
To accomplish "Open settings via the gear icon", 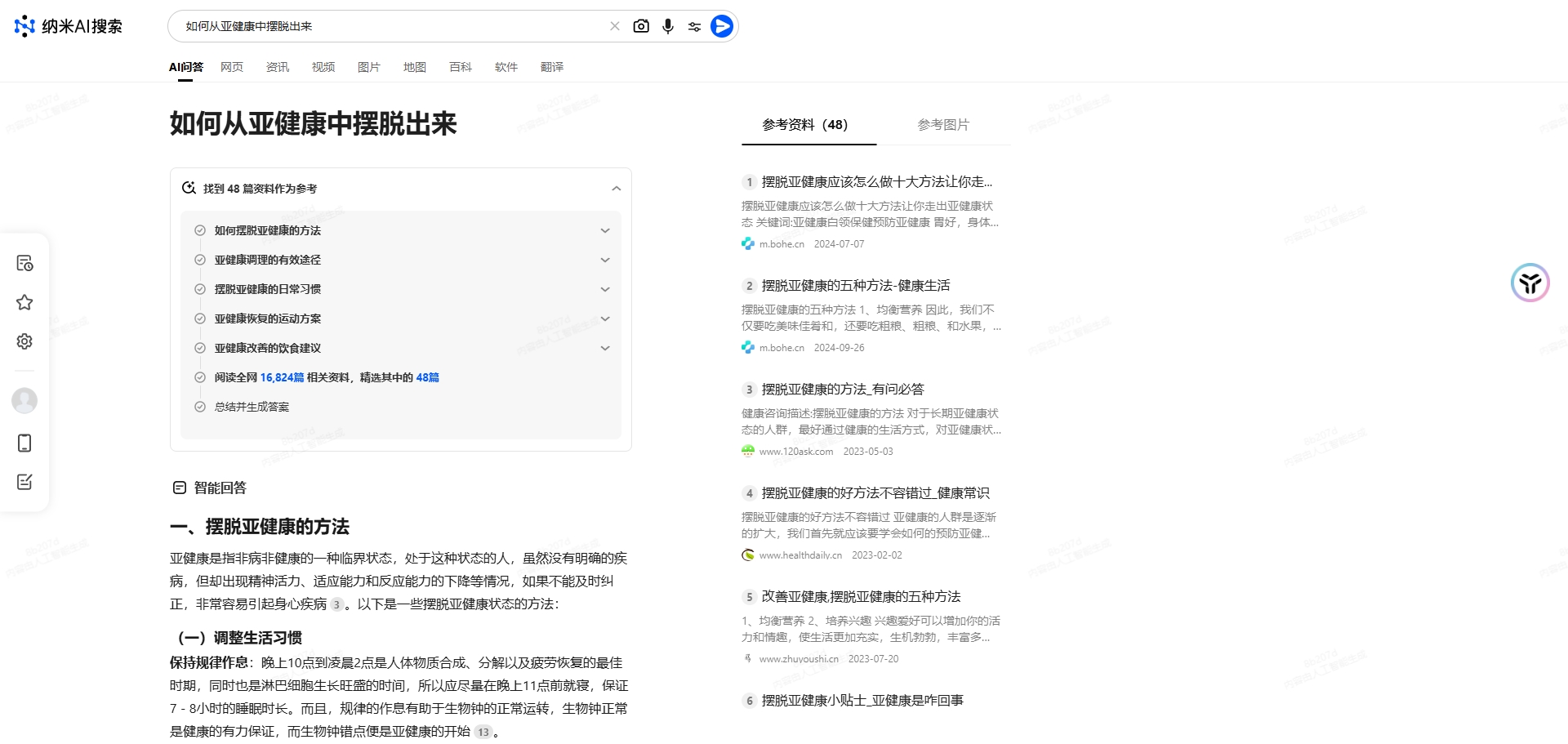I will pyautogui.click(x=24, y=341).
